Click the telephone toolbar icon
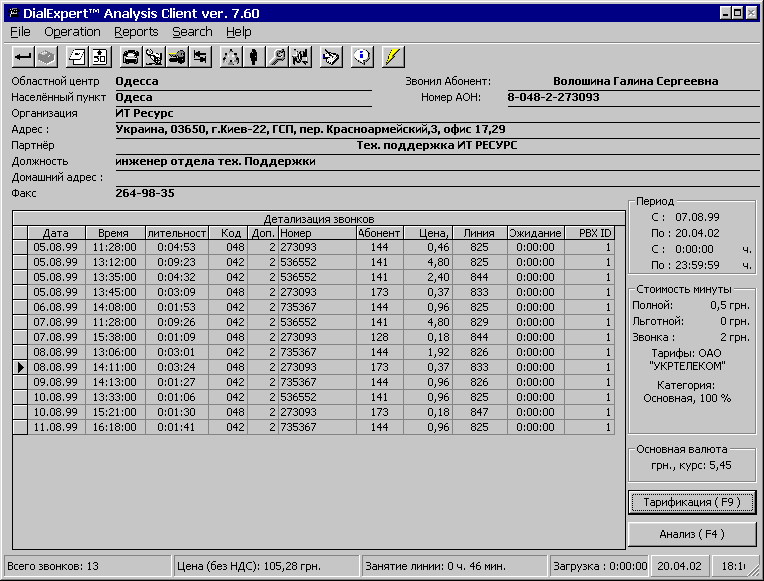This screenshot has height=581, width=764. tap(131, 57)
